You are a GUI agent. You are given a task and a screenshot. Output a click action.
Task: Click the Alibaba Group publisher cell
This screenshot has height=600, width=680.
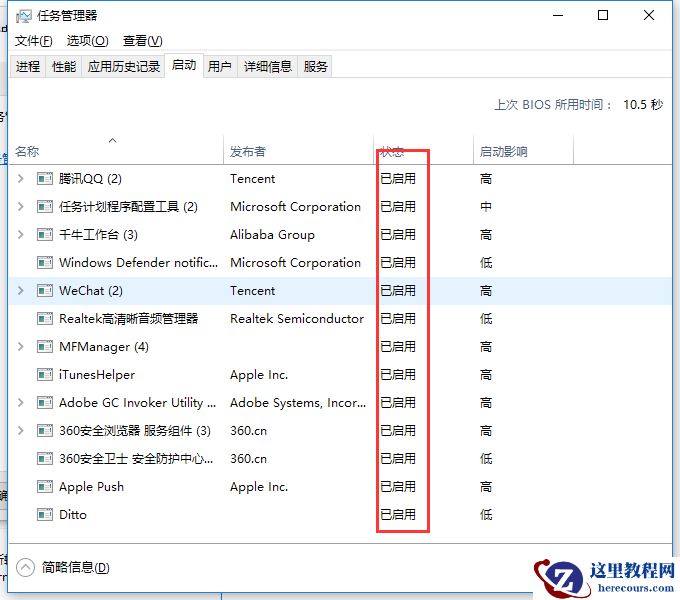(272, 235)
